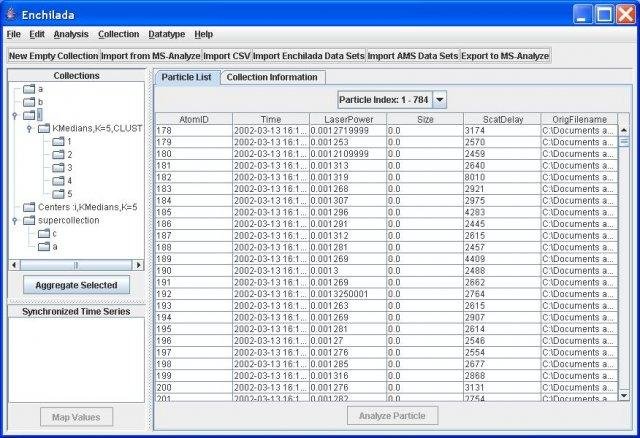Click ScatDelay value 8010
This screenshot has height=438, width=640.
[x=502, y=177]
